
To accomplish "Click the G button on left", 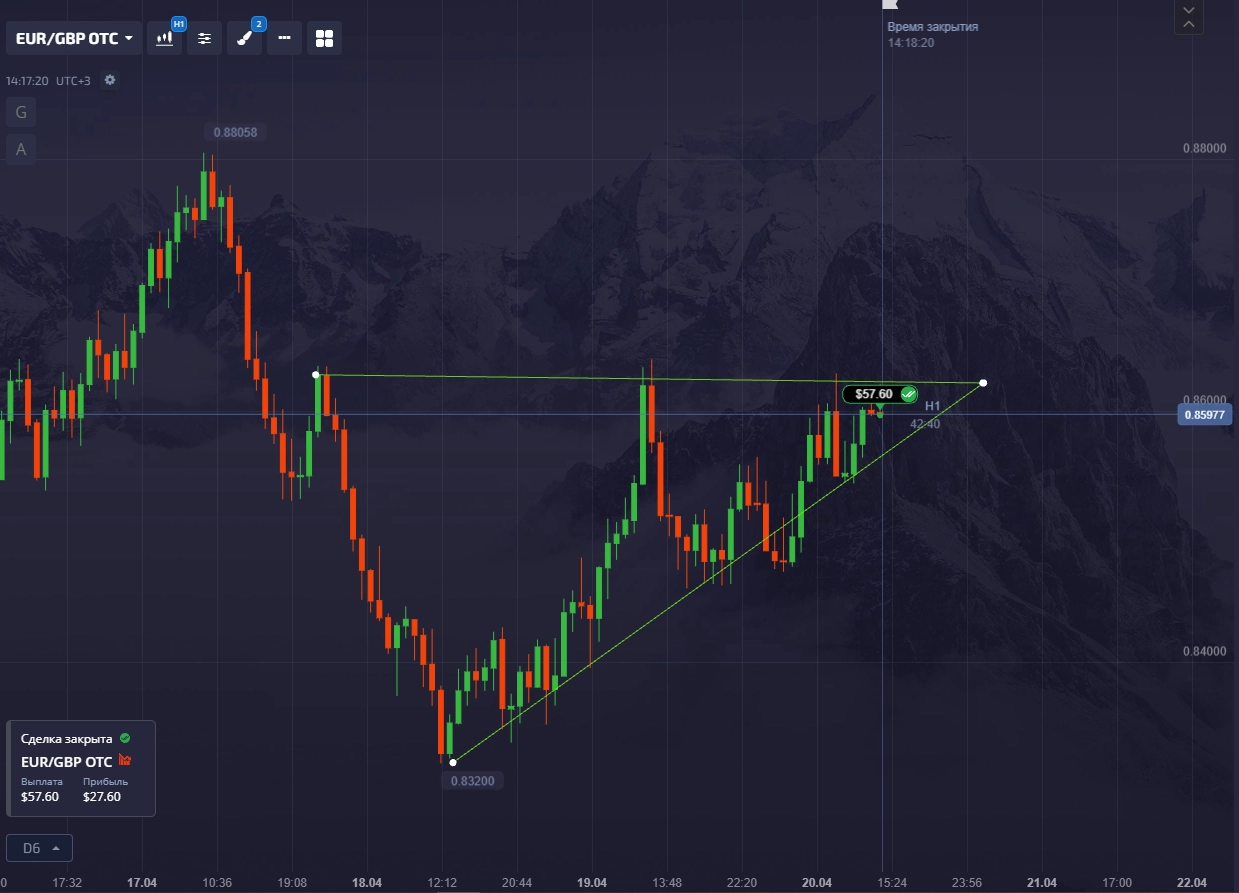I will tap(21, 111).
